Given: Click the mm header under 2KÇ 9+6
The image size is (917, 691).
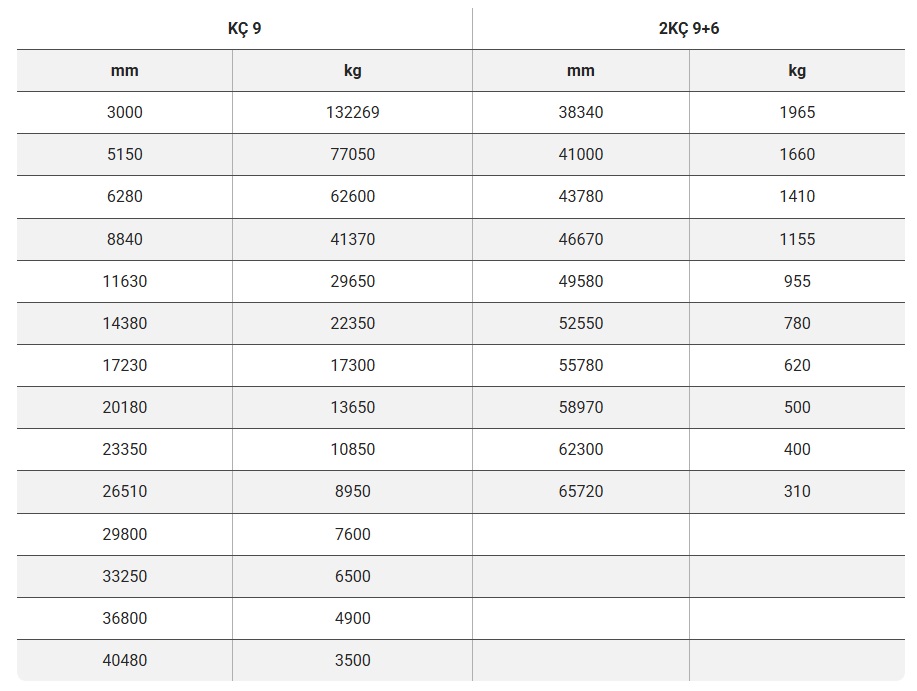Looking at the screenshot, I should pyautogui.click(x=580, y=70).
